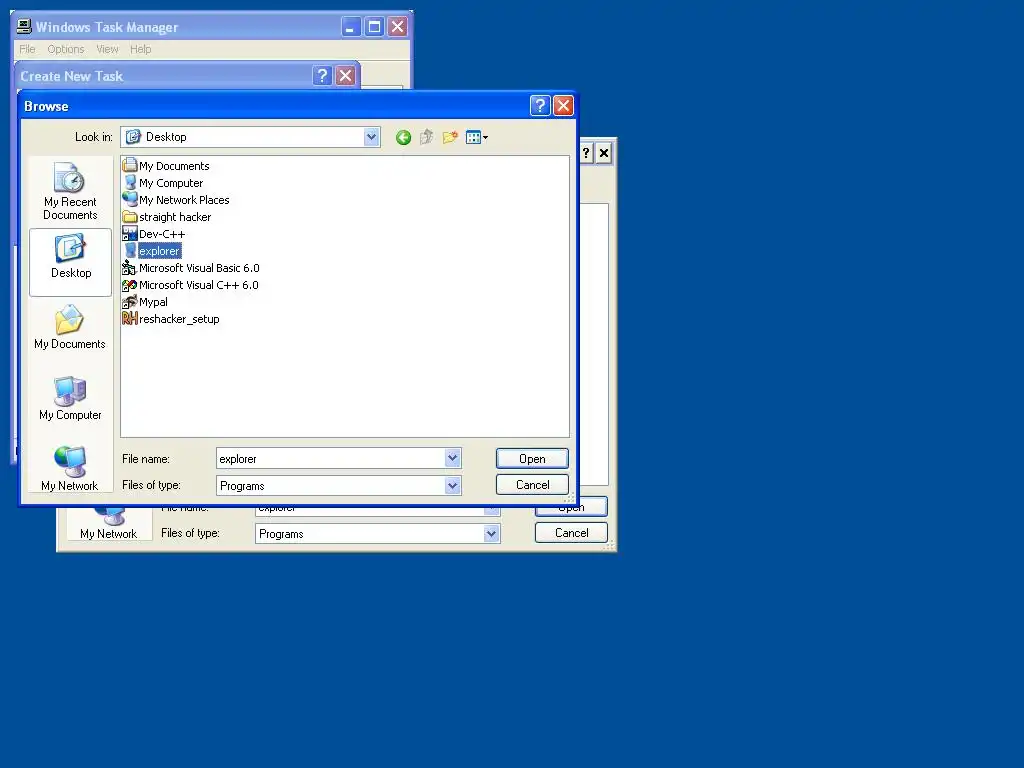Image resolution: width=1024 pixels, height=768 pixels.
Task: Click Open button in front Browse dialog
Action: [532, 458]
